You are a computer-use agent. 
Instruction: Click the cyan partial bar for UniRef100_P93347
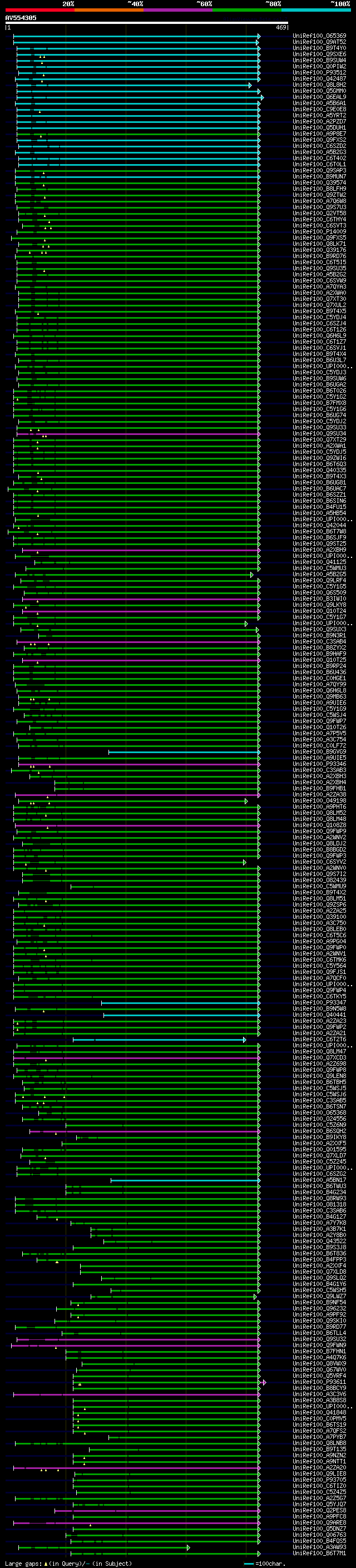click(181, 1002)
